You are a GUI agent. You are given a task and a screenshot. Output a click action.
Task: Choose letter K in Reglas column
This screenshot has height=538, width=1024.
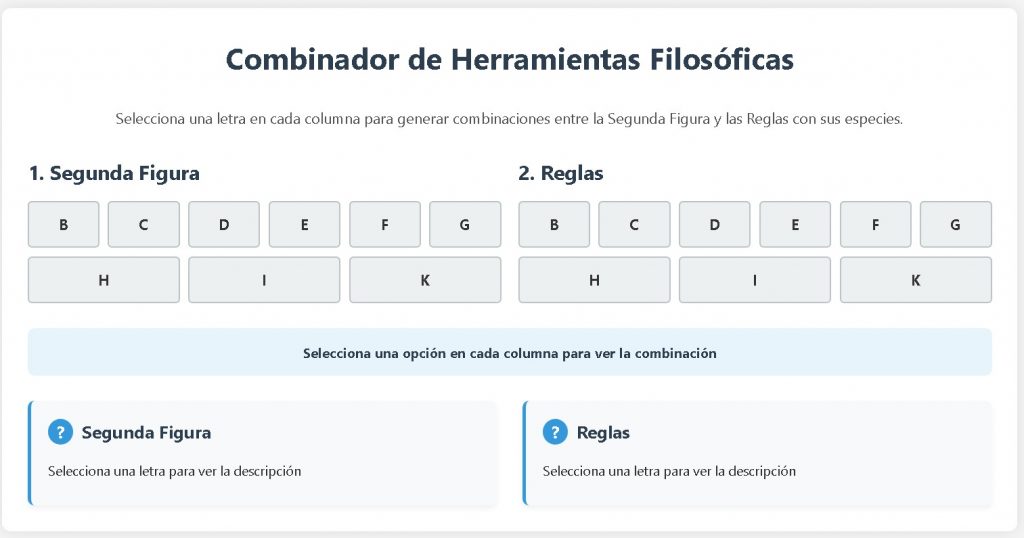tap(916, 280)
